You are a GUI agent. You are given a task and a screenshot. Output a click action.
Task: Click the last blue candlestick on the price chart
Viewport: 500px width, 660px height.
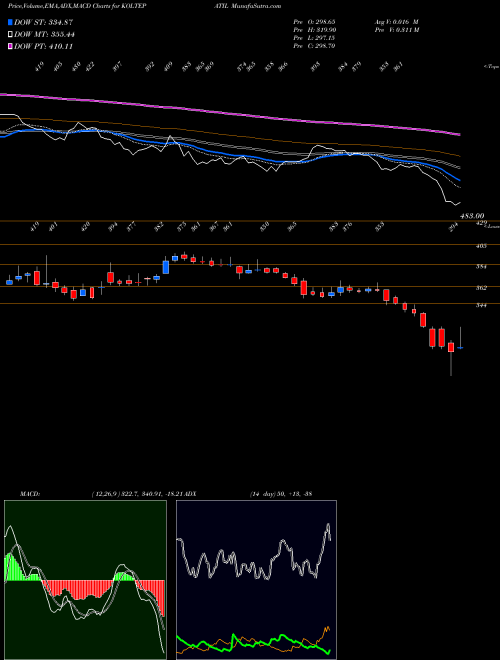(460, 348)
